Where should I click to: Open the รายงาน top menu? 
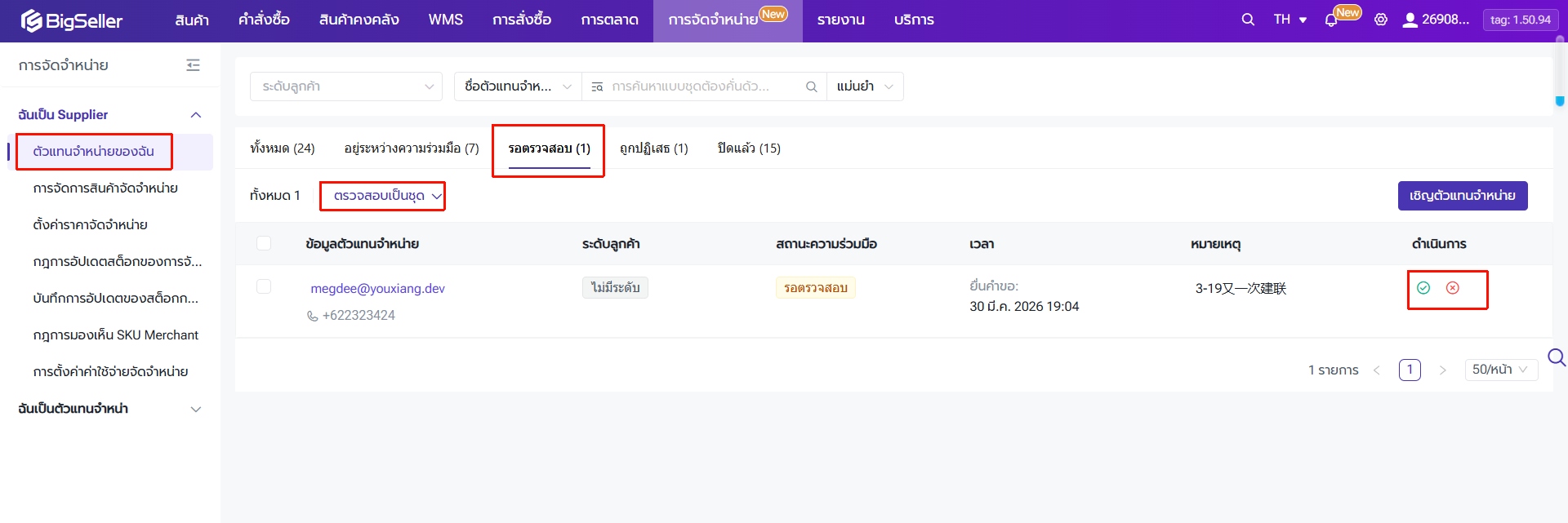coord(840,20)
